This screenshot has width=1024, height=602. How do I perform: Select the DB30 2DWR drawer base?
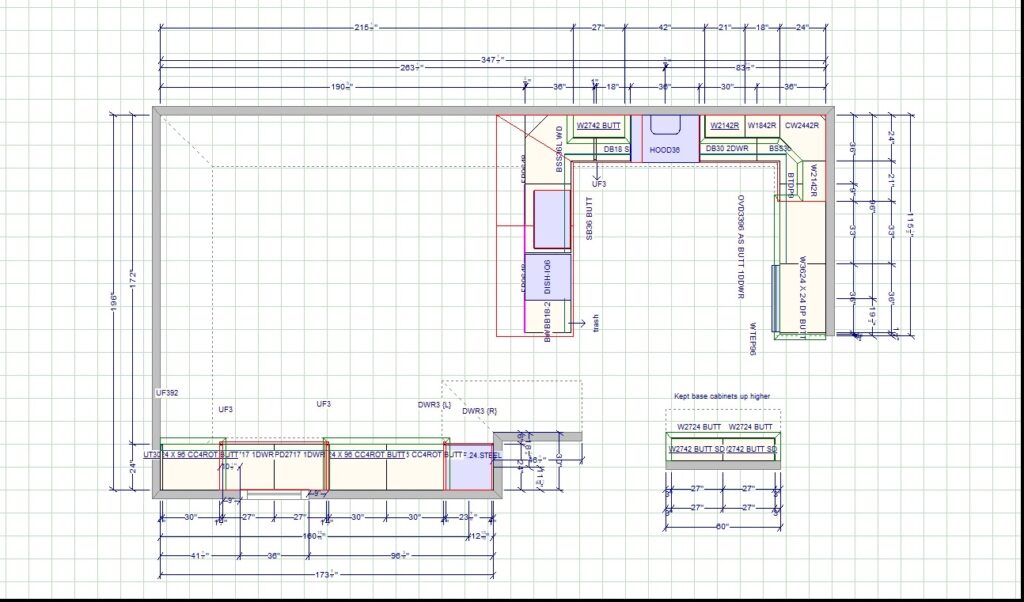[727, 149]
